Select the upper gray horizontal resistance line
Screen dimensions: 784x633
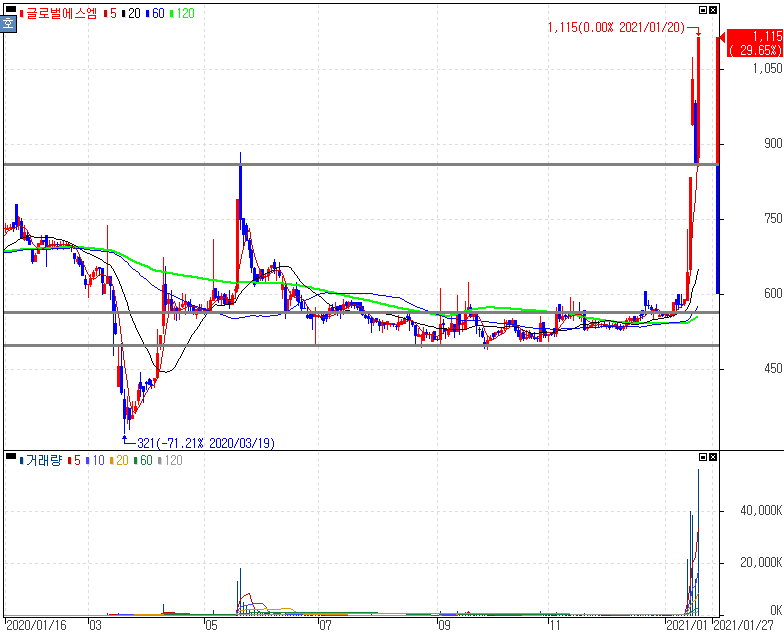[361, 164]
